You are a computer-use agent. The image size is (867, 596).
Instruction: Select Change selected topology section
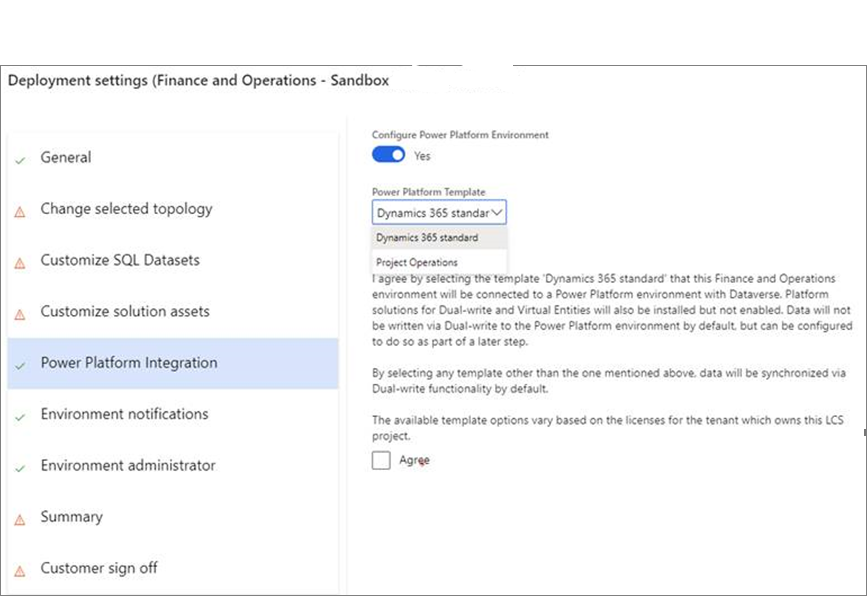(x=173, y=209)
